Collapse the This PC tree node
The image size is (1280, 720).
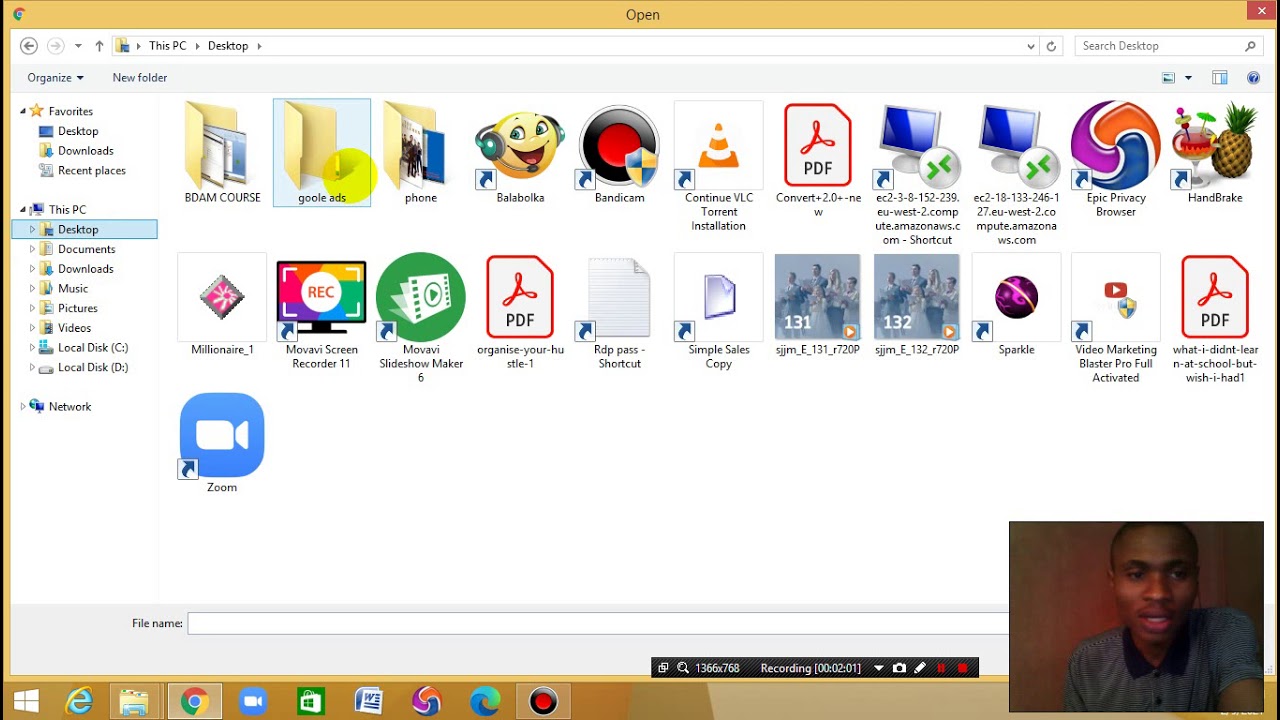coord(23,210)
